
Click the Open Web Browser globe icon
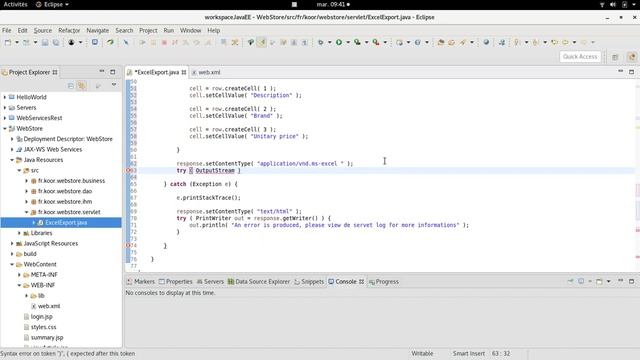click(486, 42)
